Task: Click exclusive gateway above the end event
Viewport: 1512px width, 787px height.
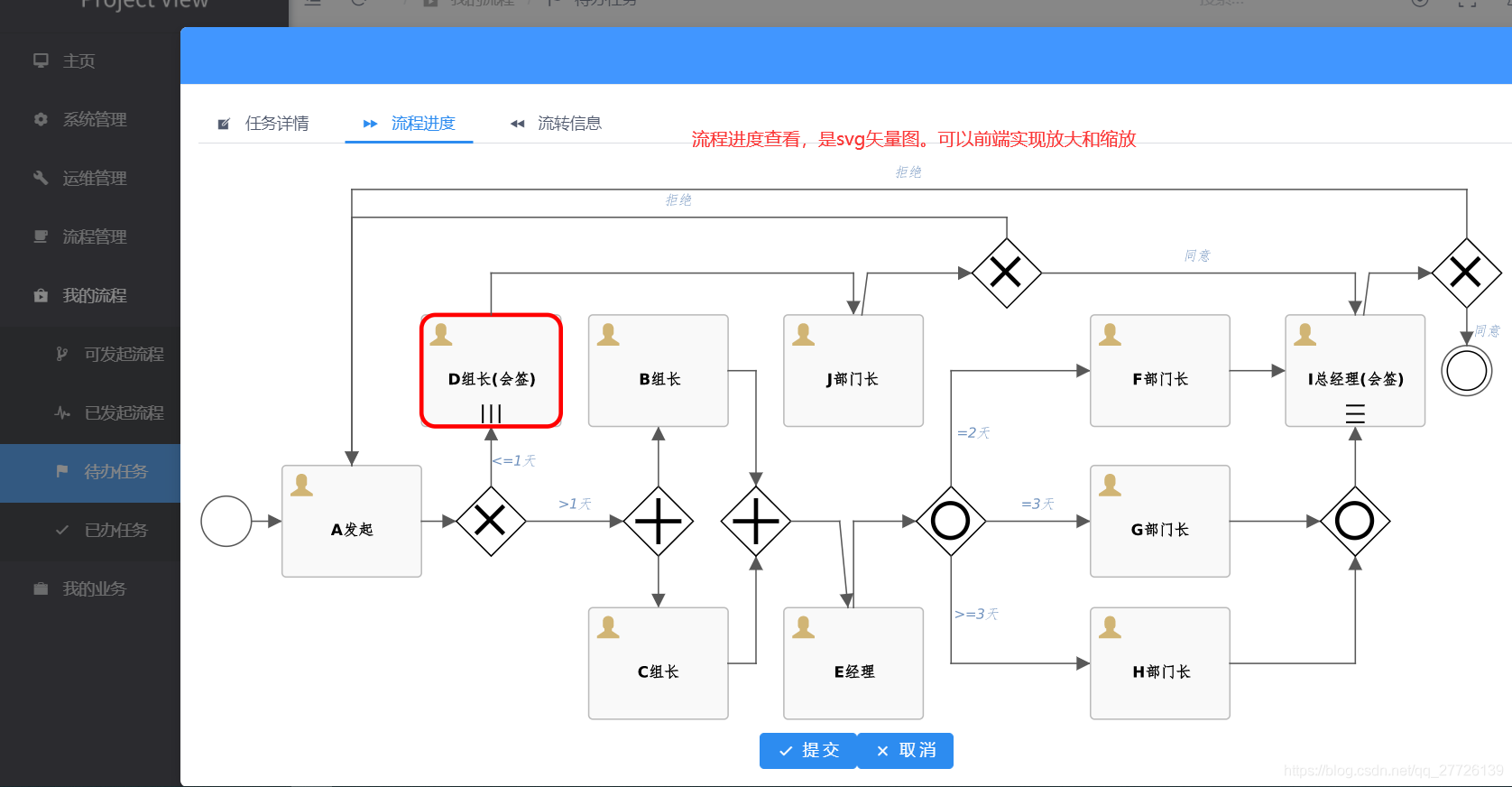Action: point(1467,273)
